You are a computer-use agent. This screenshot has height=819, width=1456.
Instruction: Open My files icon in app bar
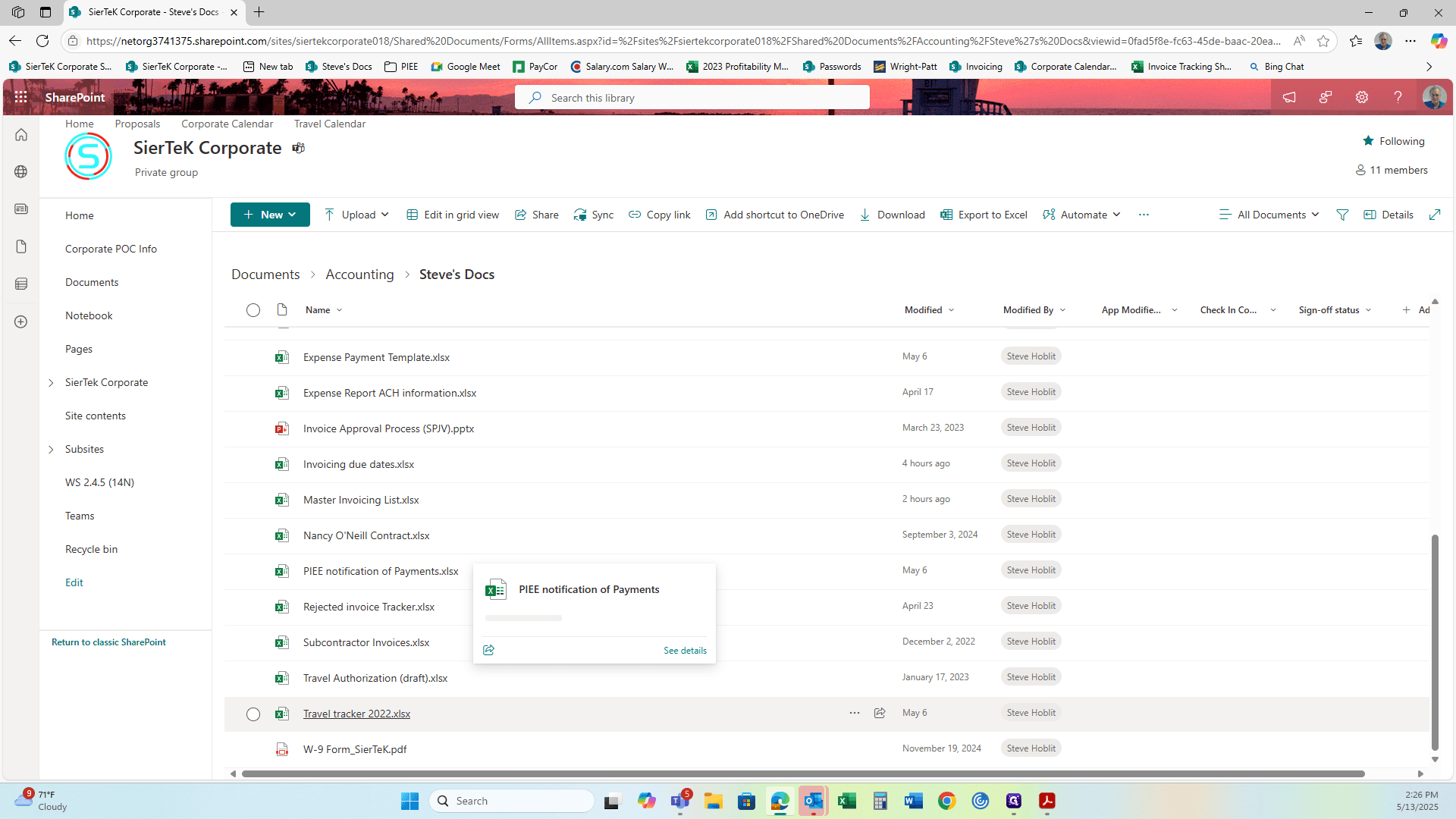21,246
